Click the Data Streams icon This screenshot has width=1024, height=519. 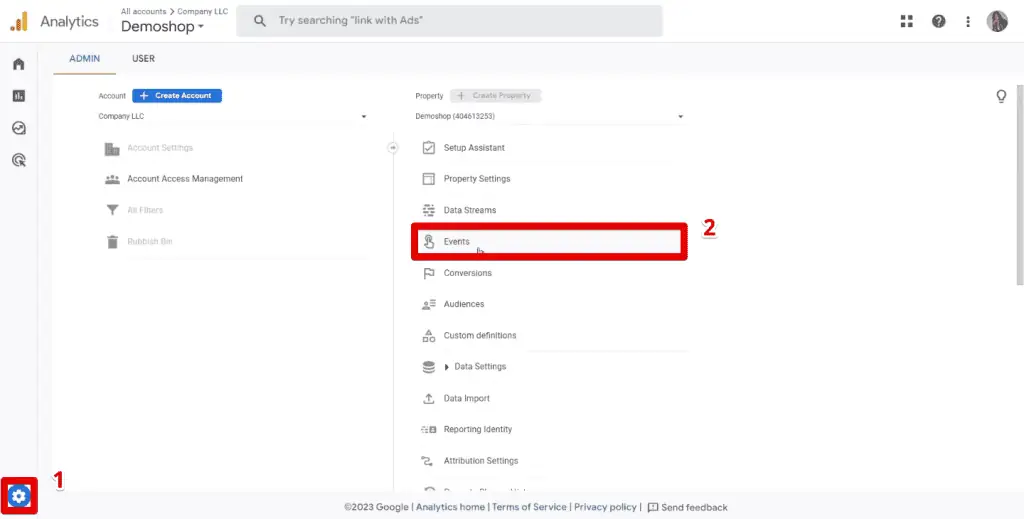[428, 210]
